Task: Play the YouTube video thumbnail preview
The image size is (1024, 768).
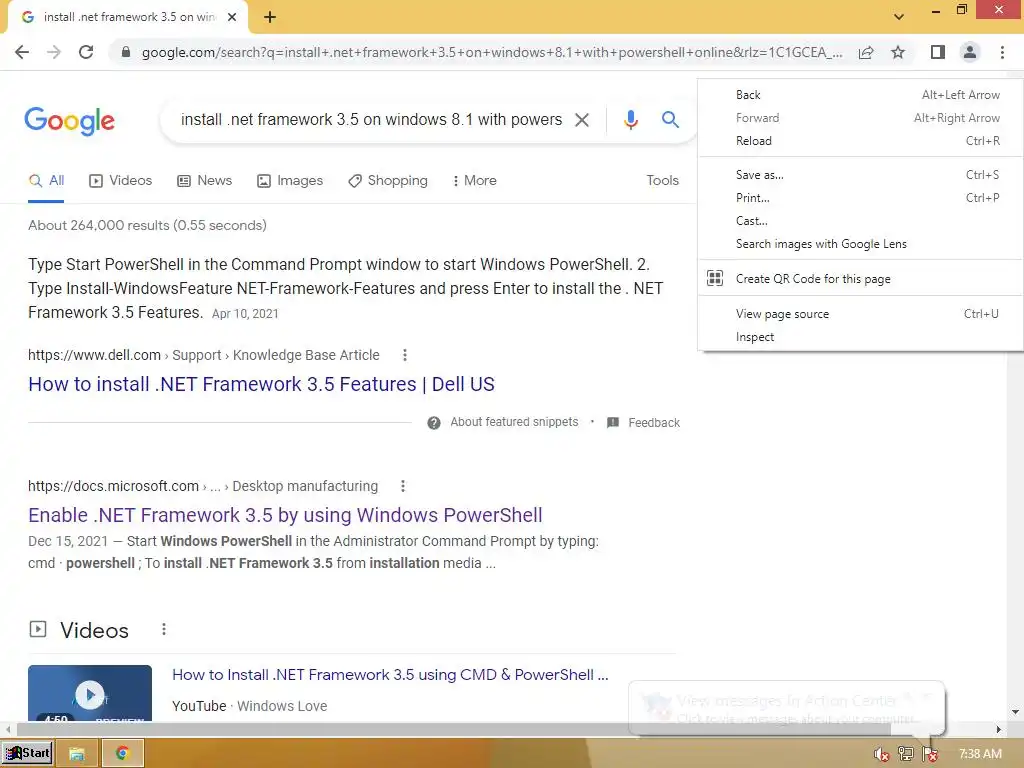Action: coord(89,694)
